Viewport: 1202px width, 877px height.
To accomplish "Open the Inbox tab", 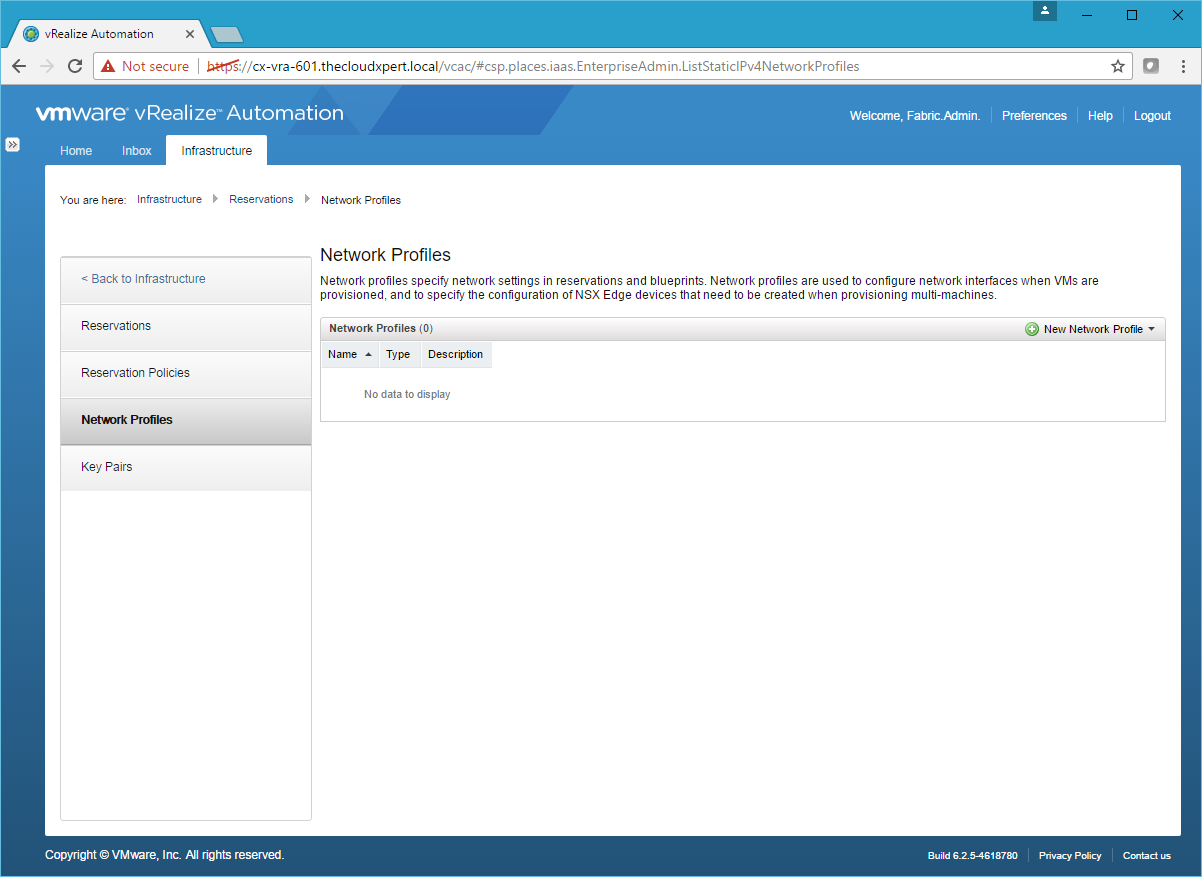I will pyautogui.click(x=137, y=151).
